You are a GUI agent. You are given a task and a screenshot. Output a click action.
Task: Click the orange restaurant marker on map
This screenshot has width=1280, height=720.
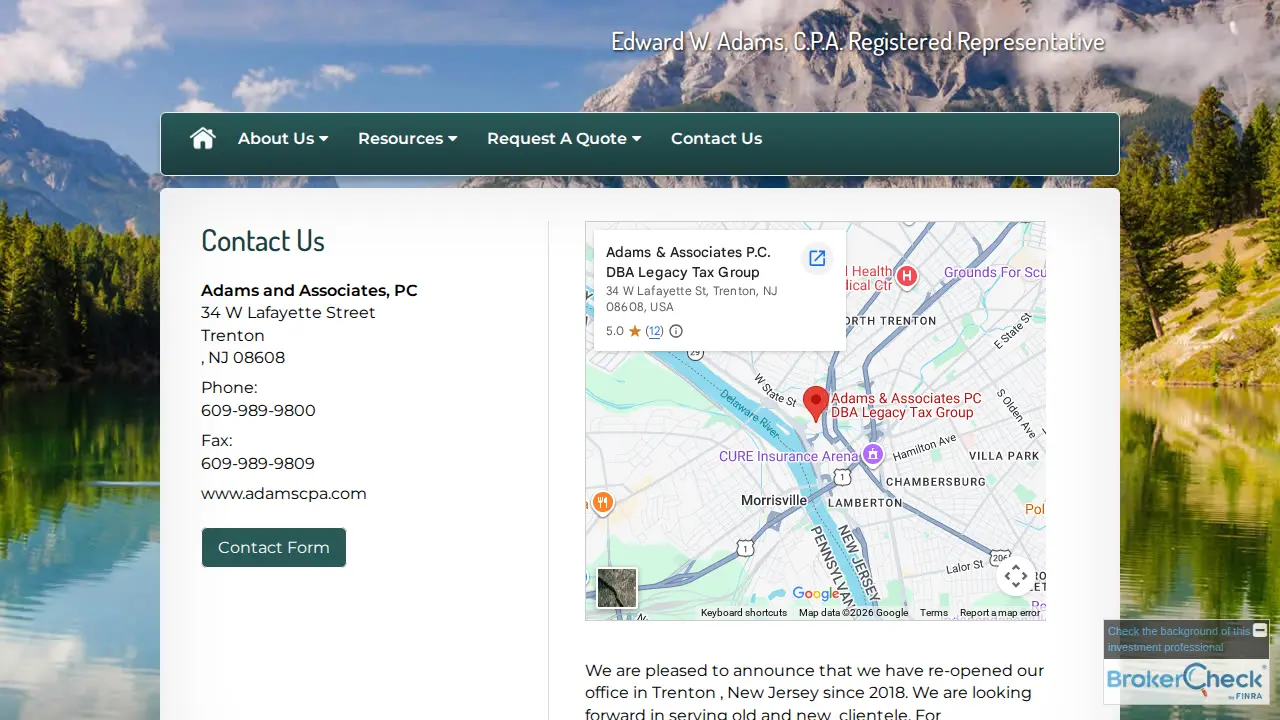[x=602, y=502]
